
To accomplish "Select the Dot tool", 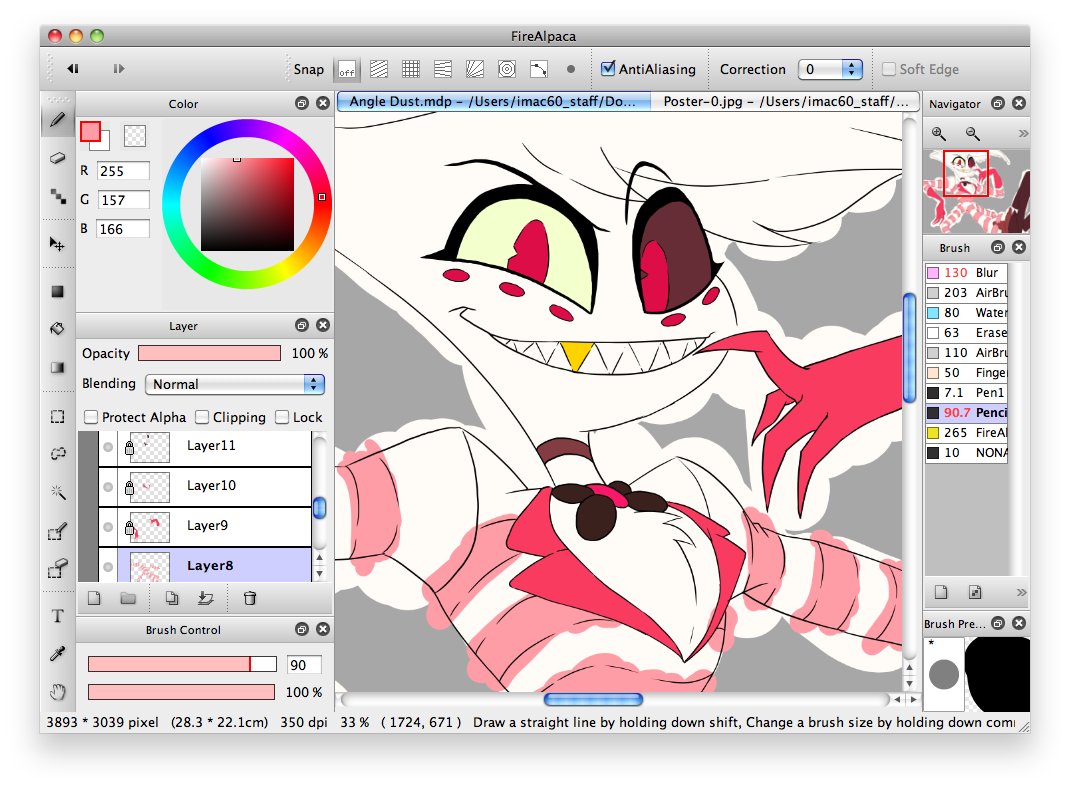I will [x=57, y=197].
